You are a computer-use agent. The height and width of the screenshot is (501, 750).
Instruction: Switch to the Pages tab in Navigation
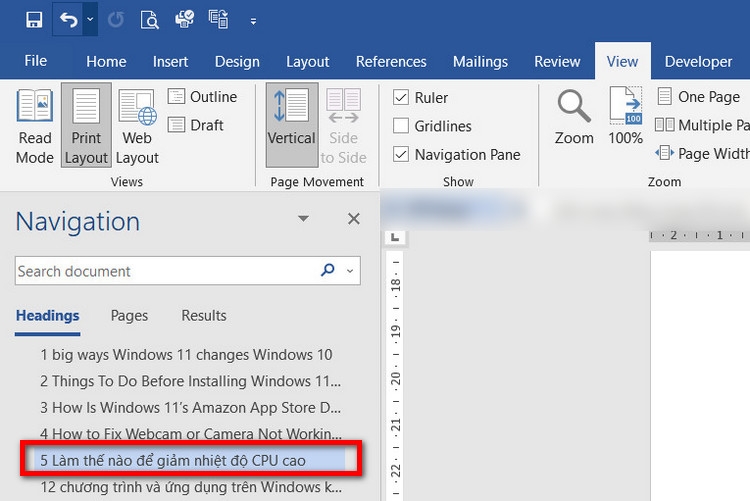[129, 315]
